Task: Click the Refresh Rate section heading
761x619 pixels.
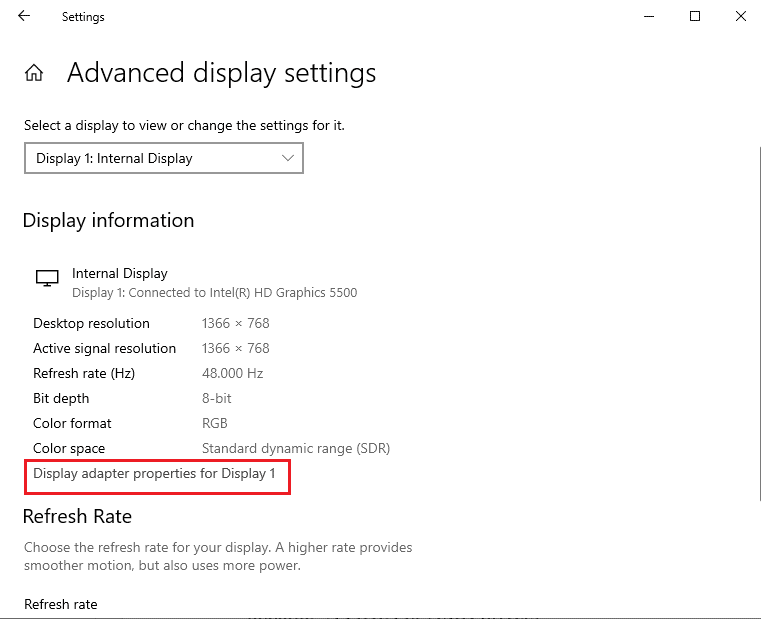Action: pos(77,516)
